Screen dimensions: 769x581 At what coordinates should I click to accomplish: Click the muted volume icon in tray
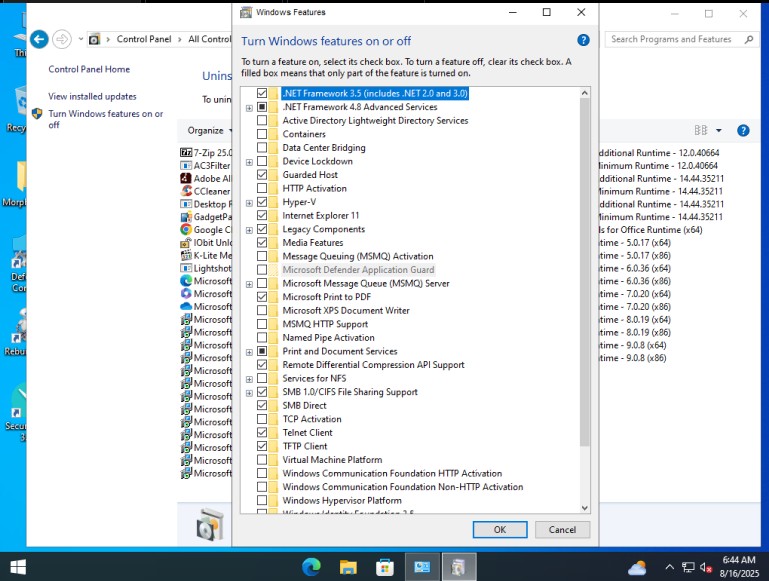706,567
